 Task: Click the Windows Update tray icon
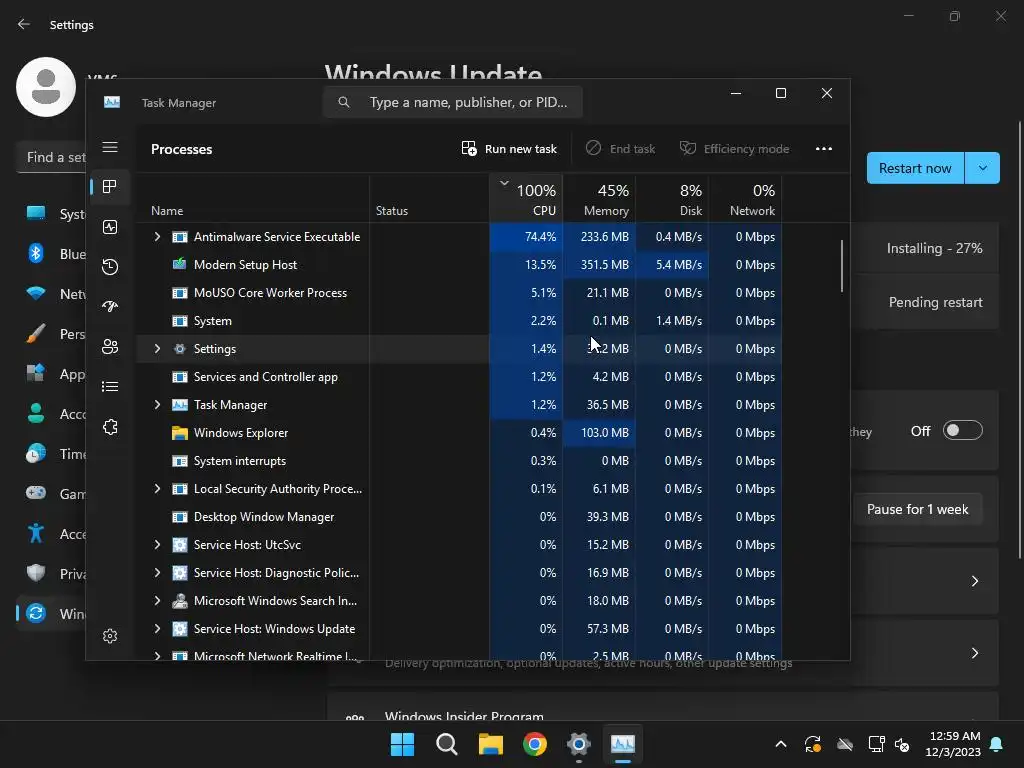pyautogui.click(x=813, y=744)
